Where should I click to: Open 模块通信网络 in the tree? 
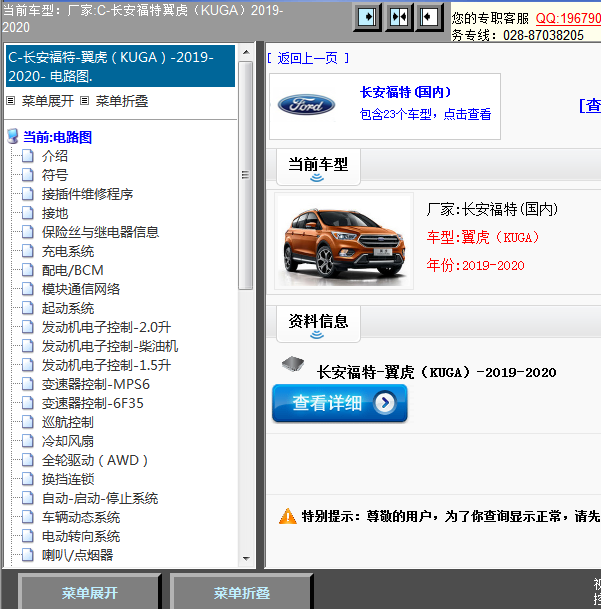(x=81, y=289)
